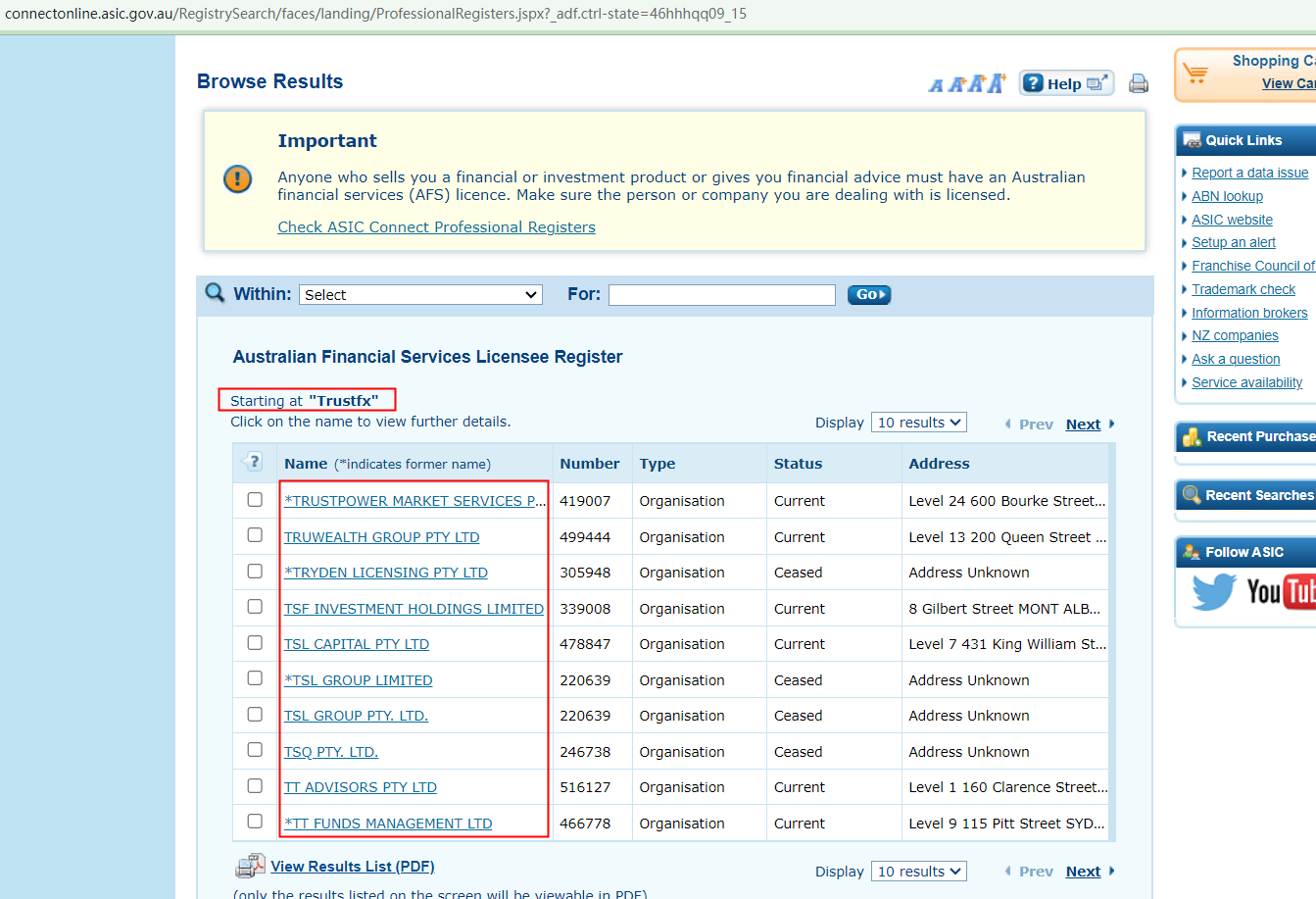Open ASIC's YouTube logo
1316x899 pixels.
(x=1281, y=592)
